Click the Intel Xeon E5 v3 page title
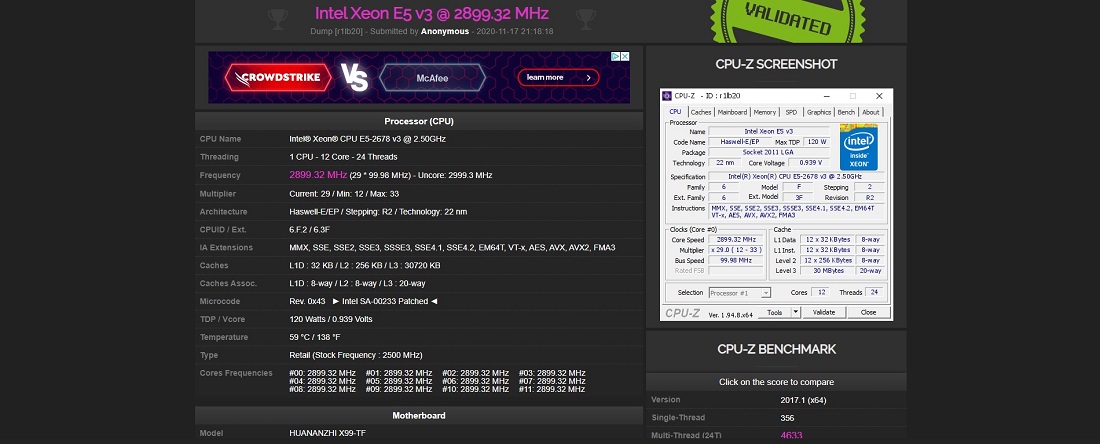Screen dimensions: 1100x444 tap(431, 13)
